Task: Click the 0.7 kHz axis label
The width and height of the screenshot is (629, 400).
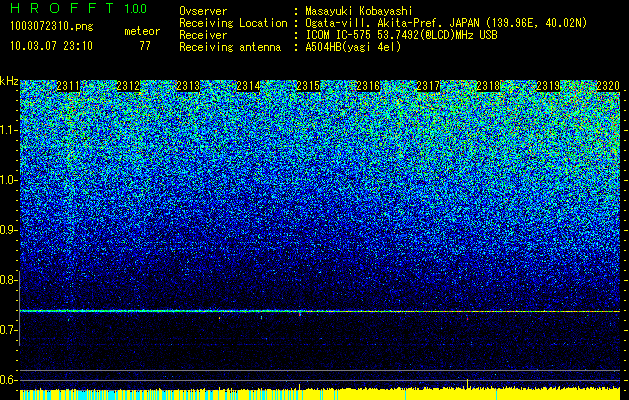Action: (x=7, y=330)
